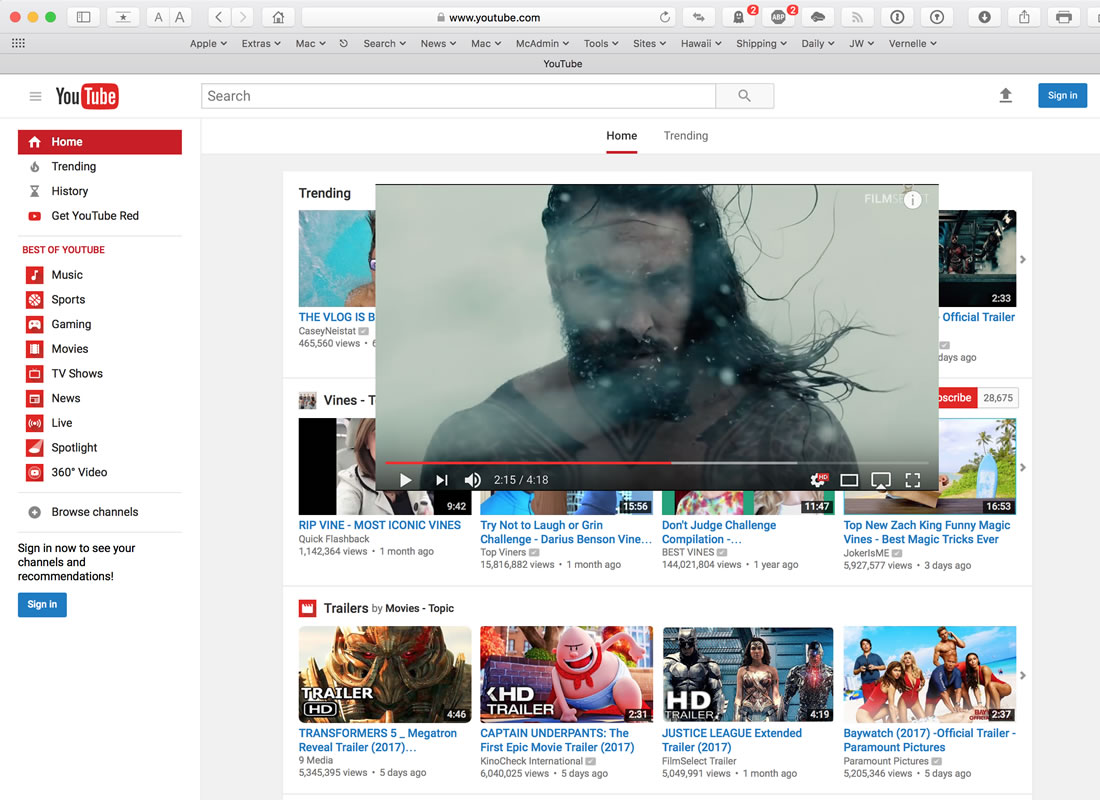Expand the Shipping bookmarks dropdown
The width and height of the screenshot is (1100, 800).
(x=761, y=44)
